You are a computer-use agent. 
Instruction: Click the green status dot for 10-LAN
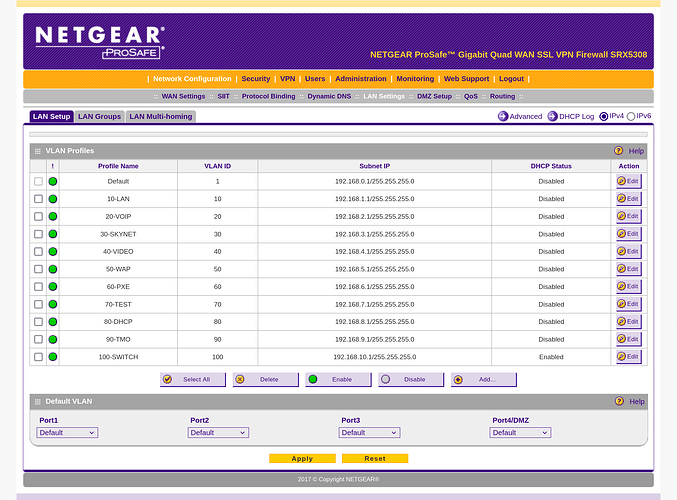pos(53,199)
